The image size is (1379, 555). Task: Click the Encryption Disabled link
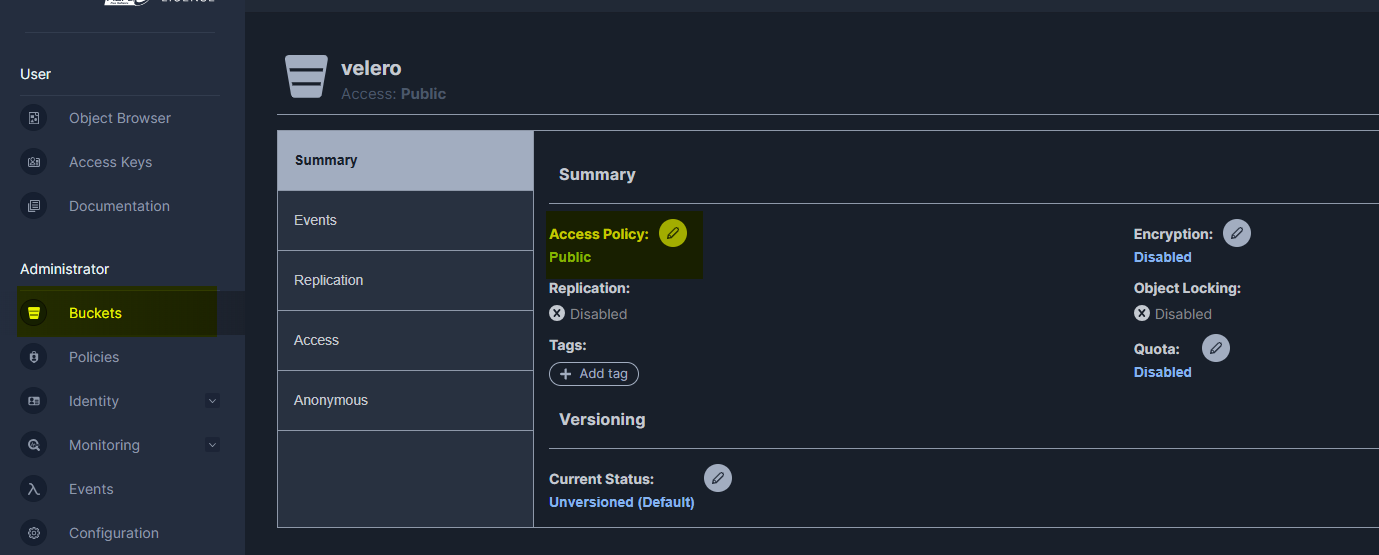[1162, 257]
